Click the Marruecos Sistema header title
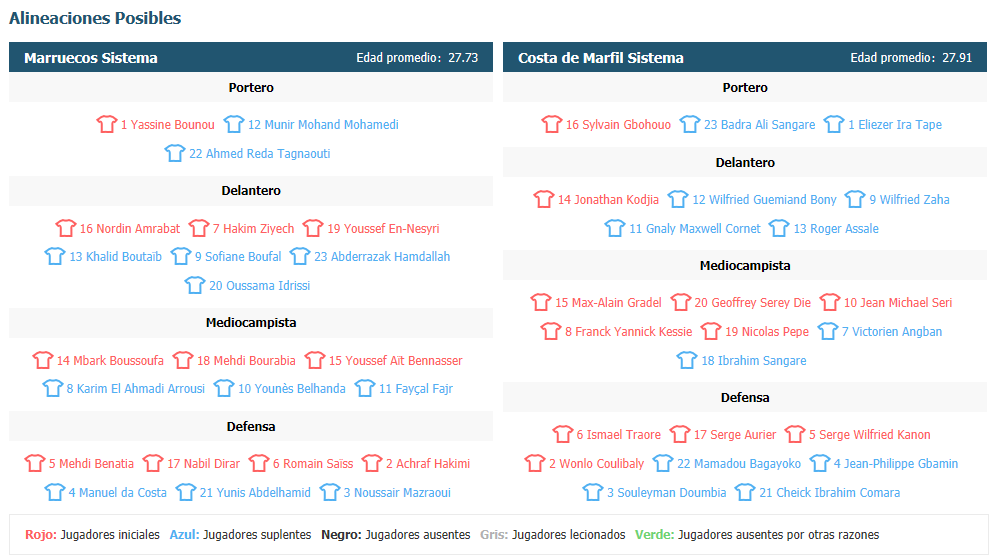The image size is (994, 559). tap(91, 58)
